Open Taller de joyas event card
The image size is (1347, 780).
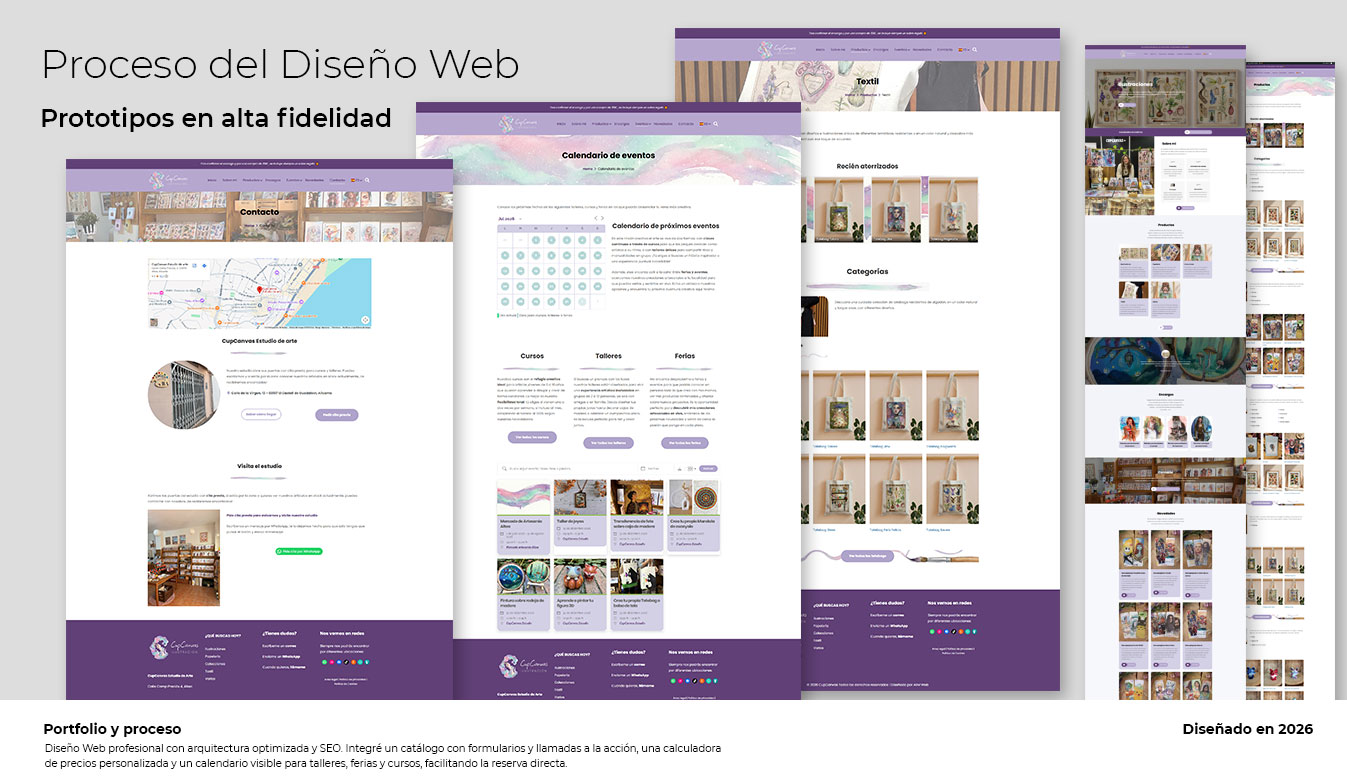(x=581, y=513)
